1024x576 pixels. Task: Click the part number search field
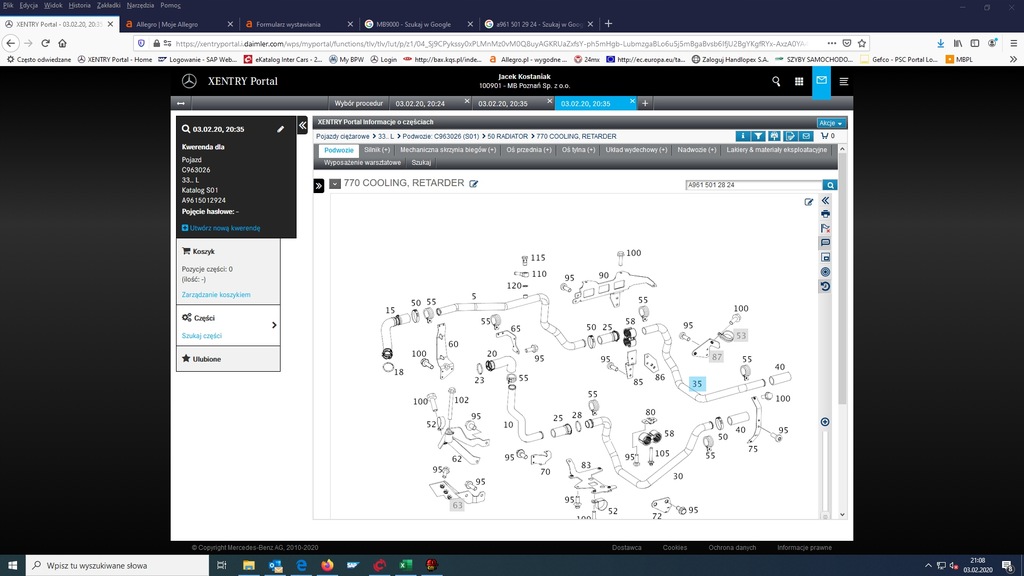tap(753, 185)
